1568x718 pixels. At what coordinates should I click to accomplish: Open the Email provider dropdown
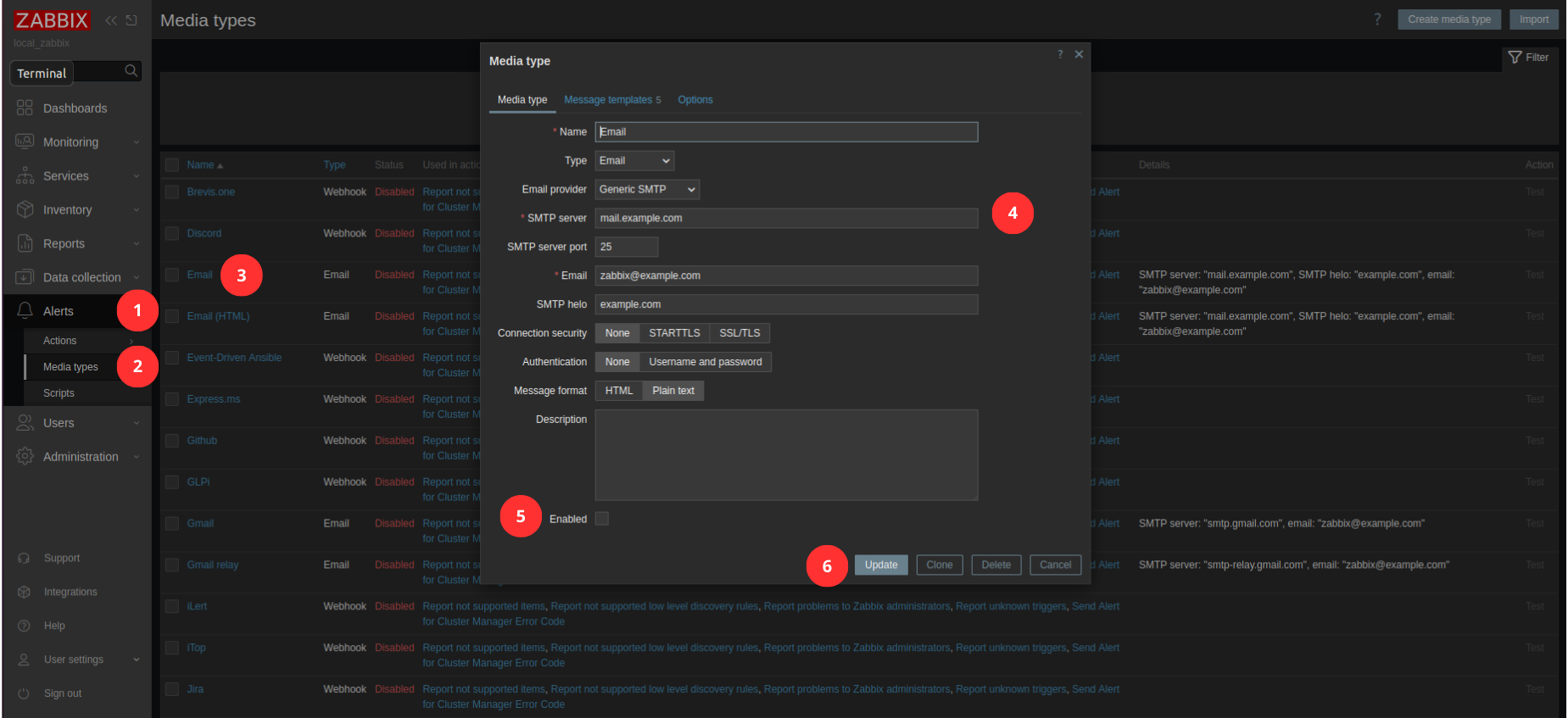pos(647,189)
